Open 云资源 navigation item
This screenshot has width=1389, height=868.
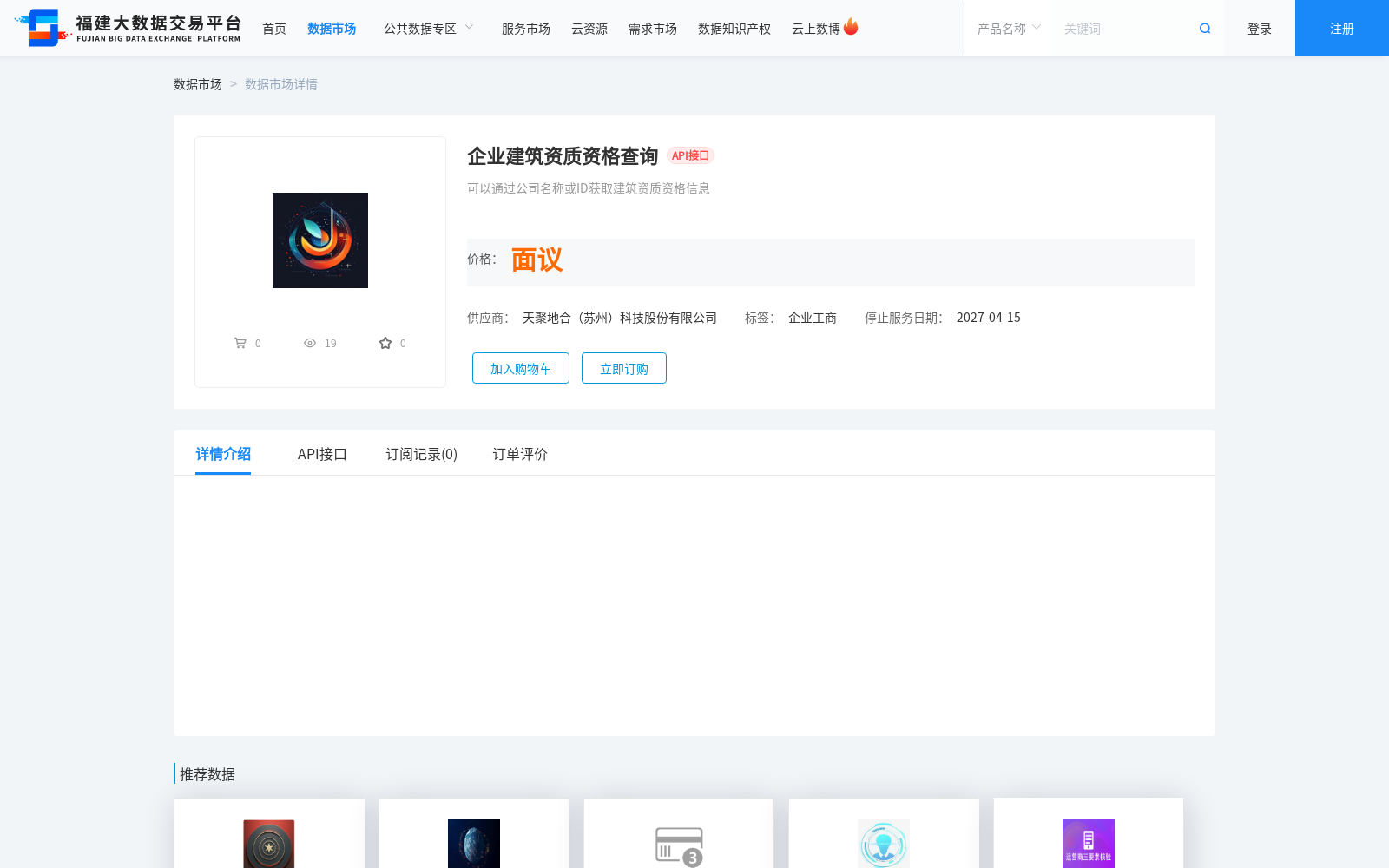coord(589,29)
